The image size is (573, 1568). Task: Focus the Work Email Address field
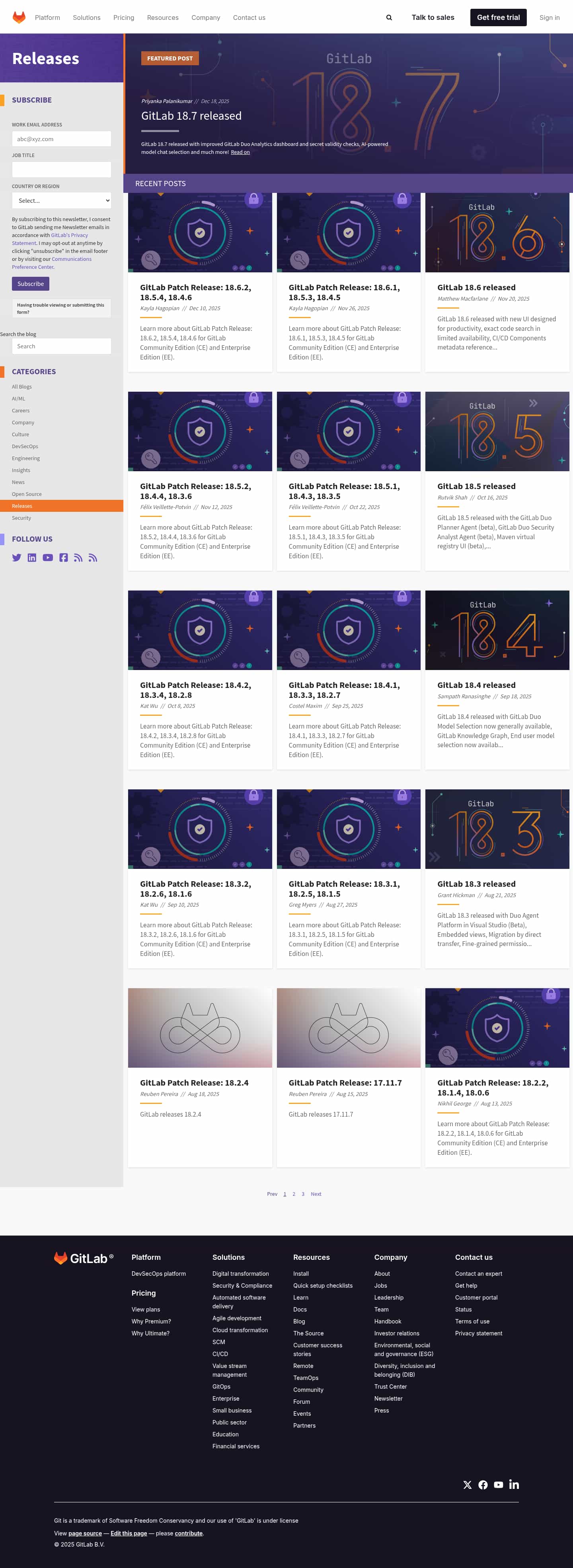pyautogui.click(x=62, y=139)
